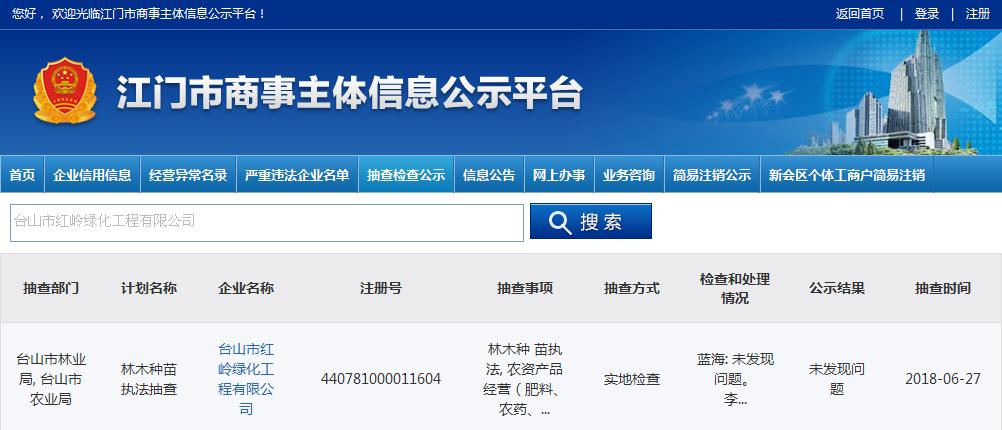Click the 搜索 search button
The image size is (1002, 430).
590,221
